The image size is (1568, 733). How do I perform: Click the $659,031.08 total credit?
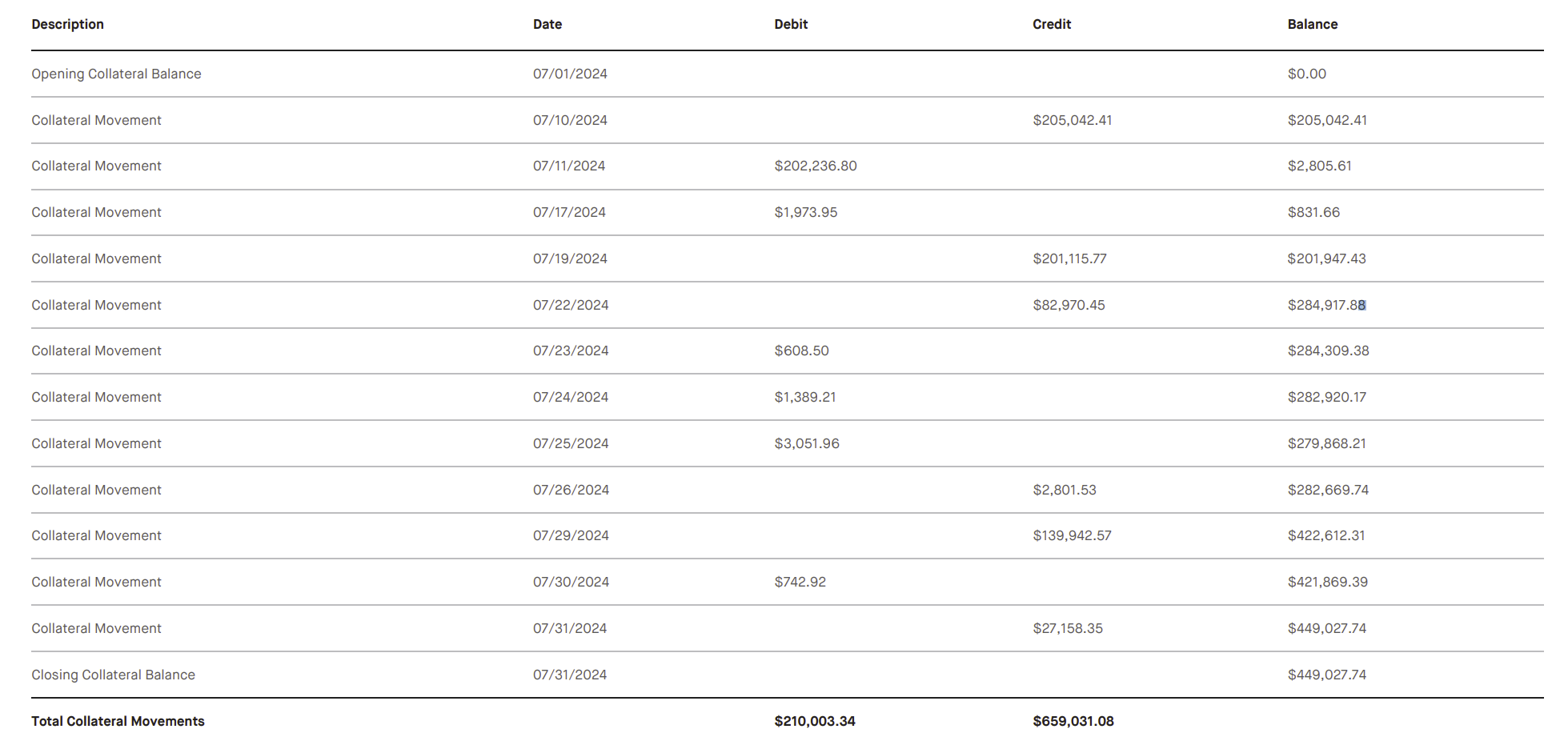[x=1073, y=721]
